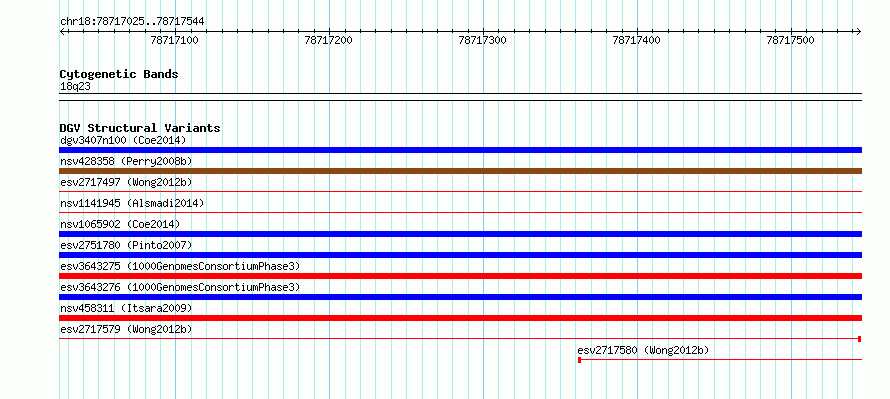The height and width of the screenshot is (399, 890).
Task: Click the 78717200 ruler position
Action: coord(329,40)
